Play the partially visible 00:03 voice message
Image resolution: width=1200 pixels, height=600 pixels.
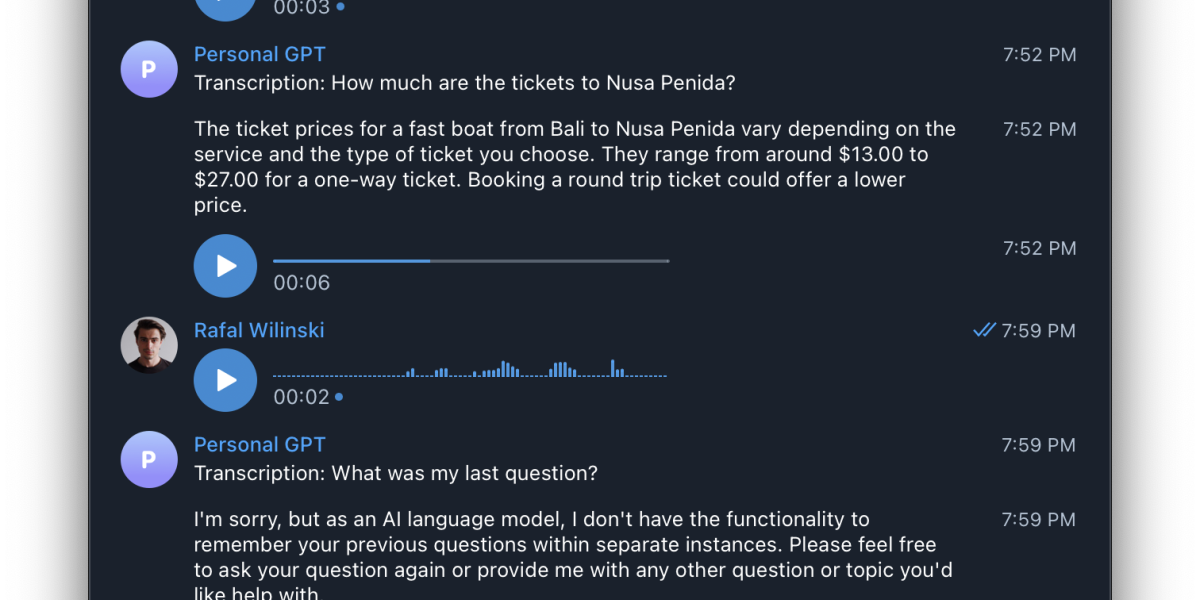pyautogui.click(x=225, y=5)
